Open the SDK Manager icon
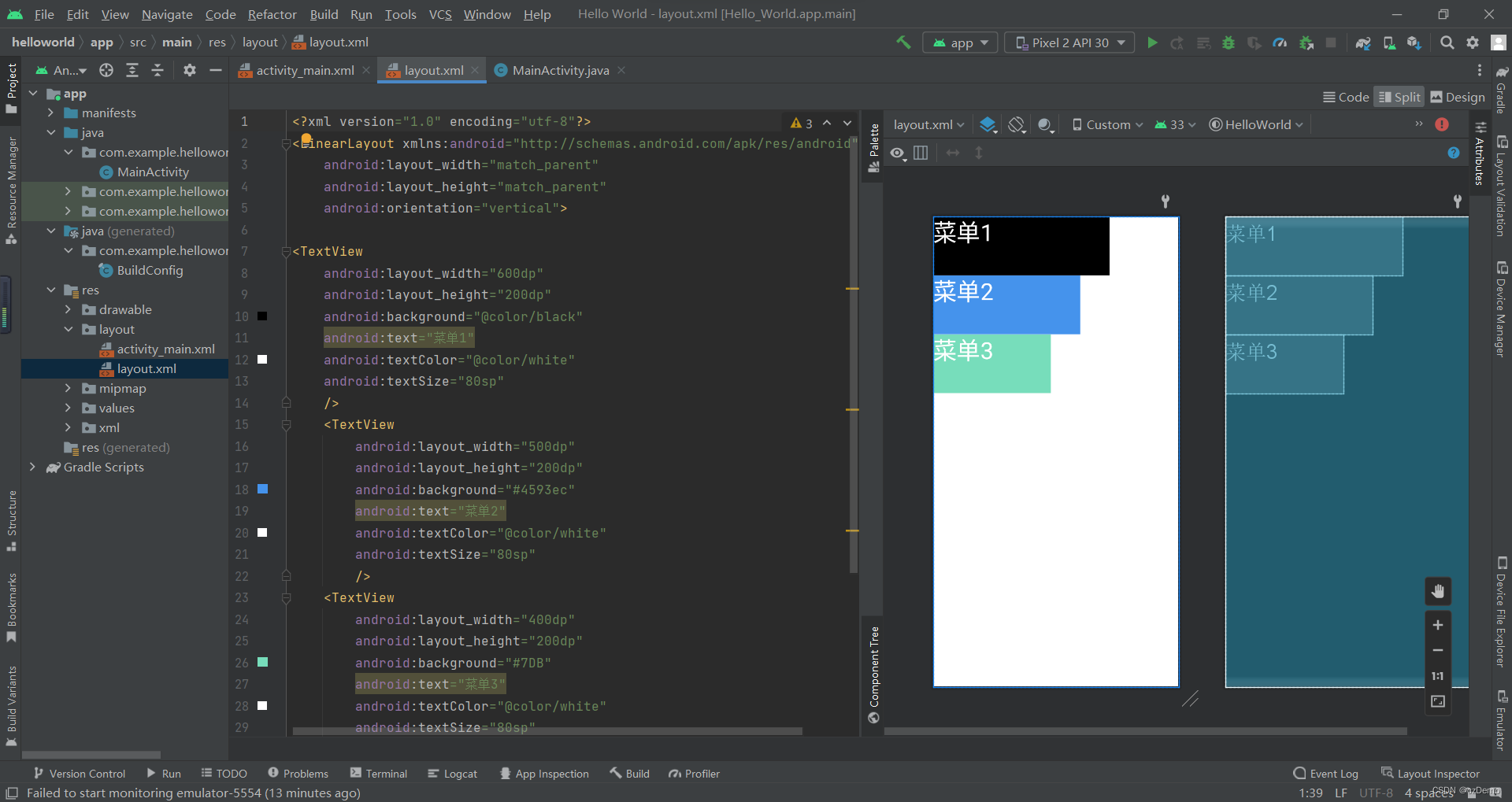 (x=1413, y=43)
